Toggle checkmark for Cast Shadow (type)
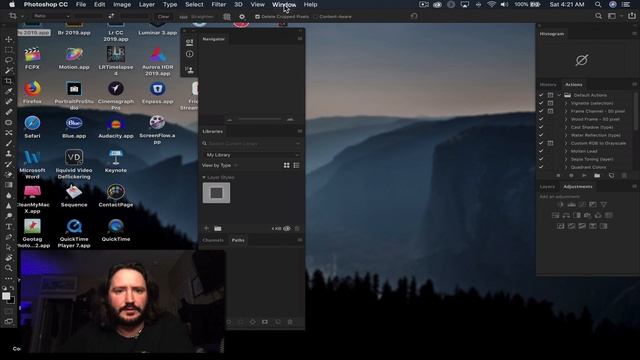The image size is (640, 360). pos(541,127)
